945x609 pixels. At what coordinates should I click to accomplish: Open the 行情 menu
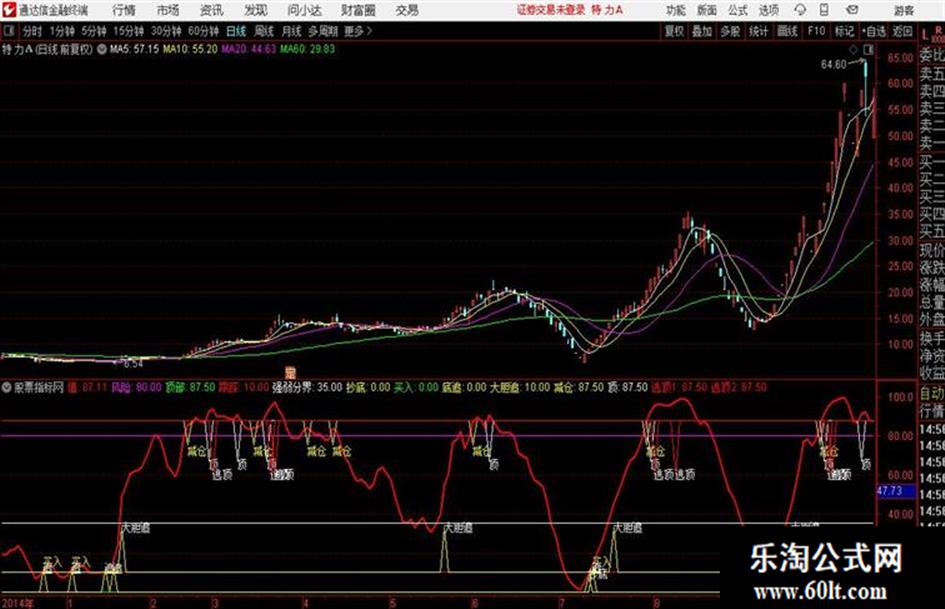[124, 10]
